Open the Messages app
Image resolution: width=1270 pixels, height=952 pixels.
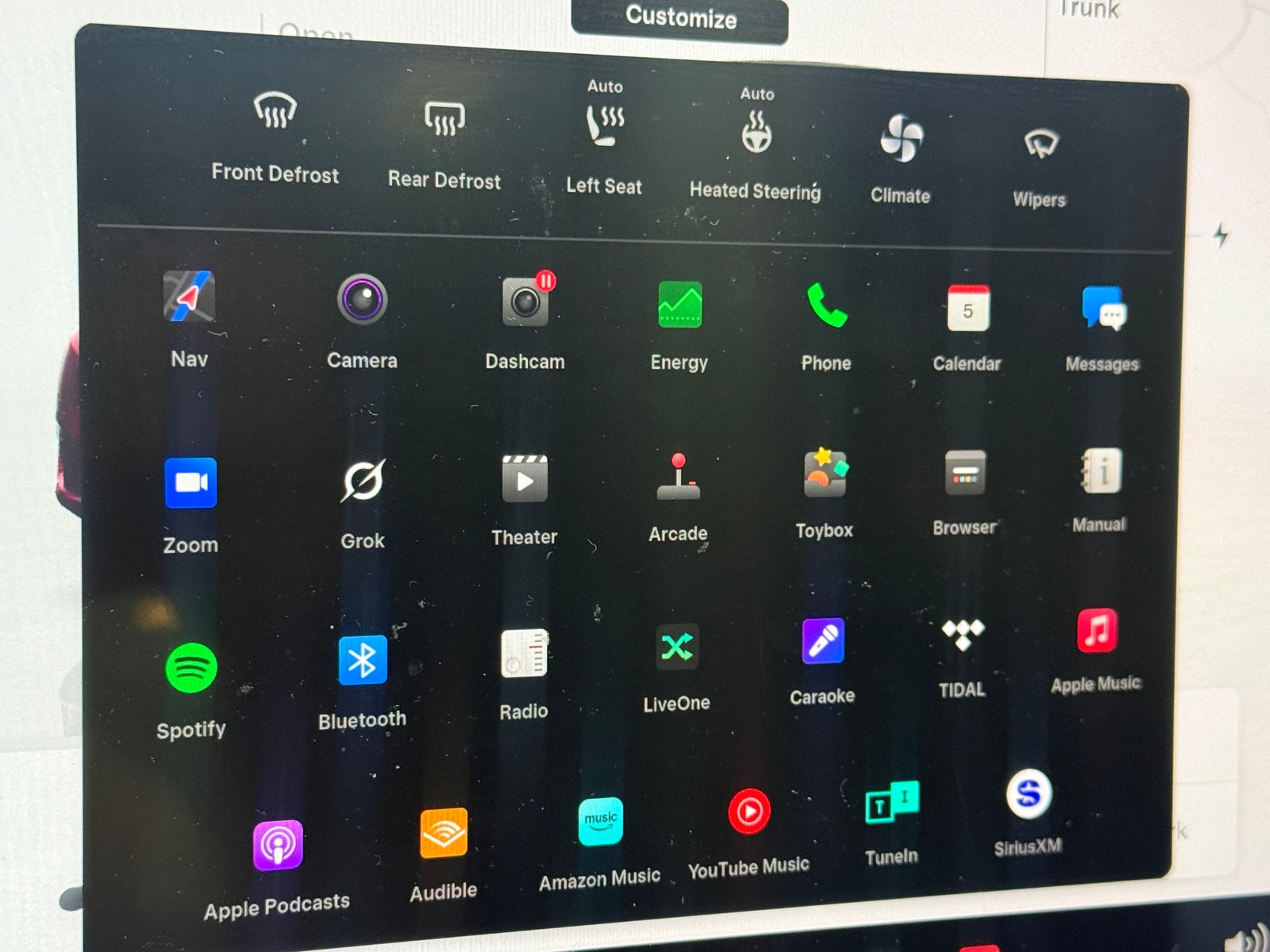pos(1103,308)
